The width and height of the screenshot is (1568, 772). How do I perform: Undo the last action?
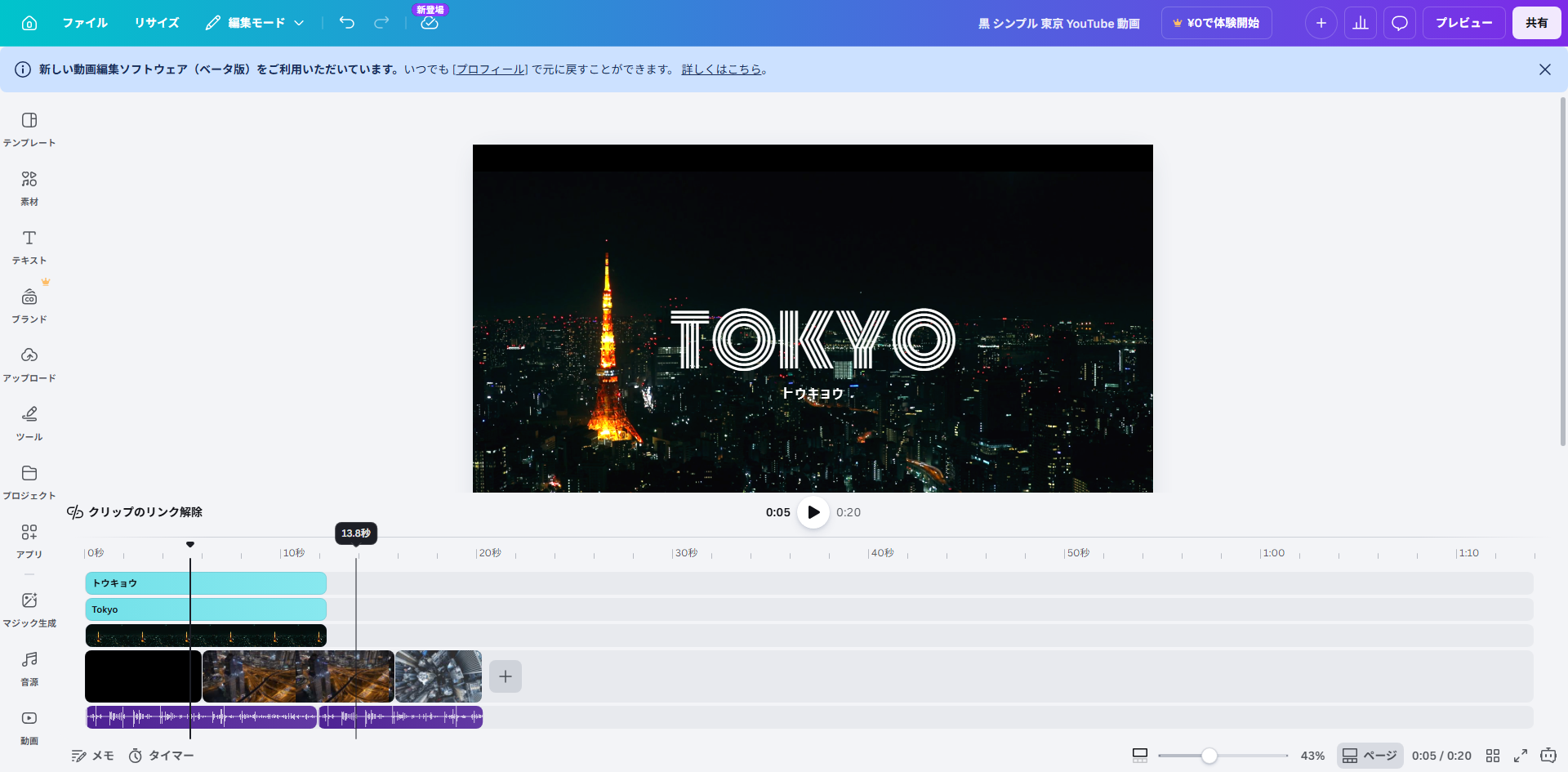pyautogui.click(x=347, y=23)
